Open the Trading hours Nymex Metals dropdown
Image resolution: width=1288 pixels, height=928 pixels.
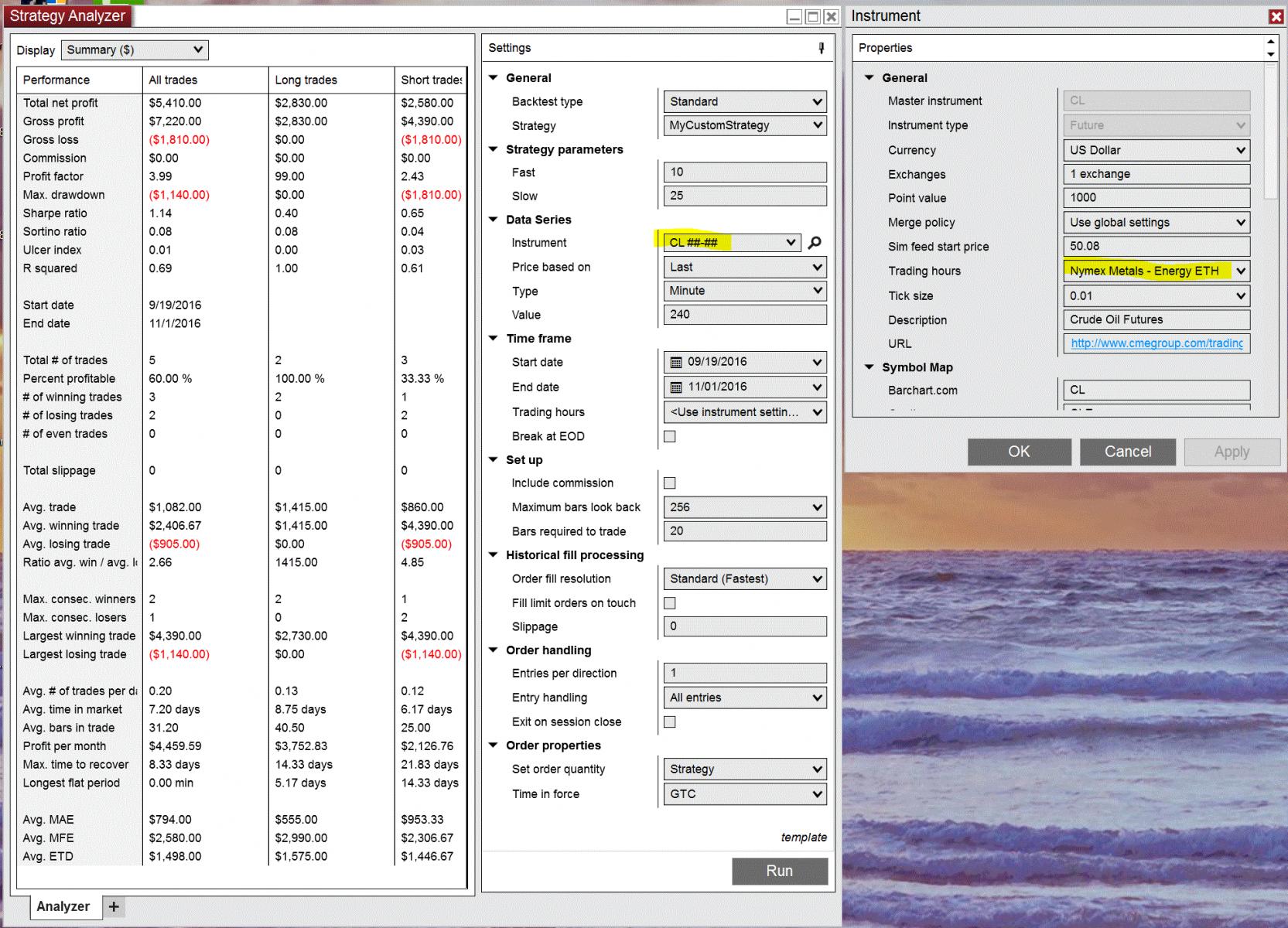(1156, 271)
